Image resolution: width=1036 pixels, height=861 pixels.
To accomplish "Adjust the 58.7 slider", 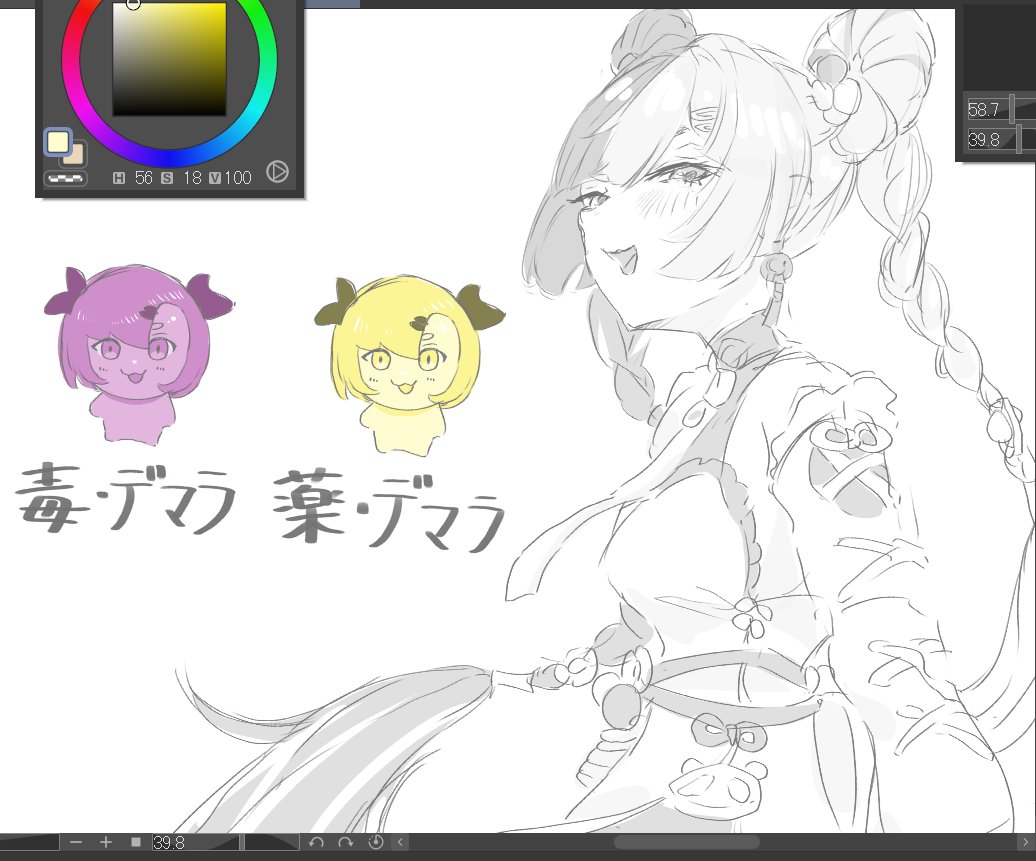I will tap(1001, 110).
